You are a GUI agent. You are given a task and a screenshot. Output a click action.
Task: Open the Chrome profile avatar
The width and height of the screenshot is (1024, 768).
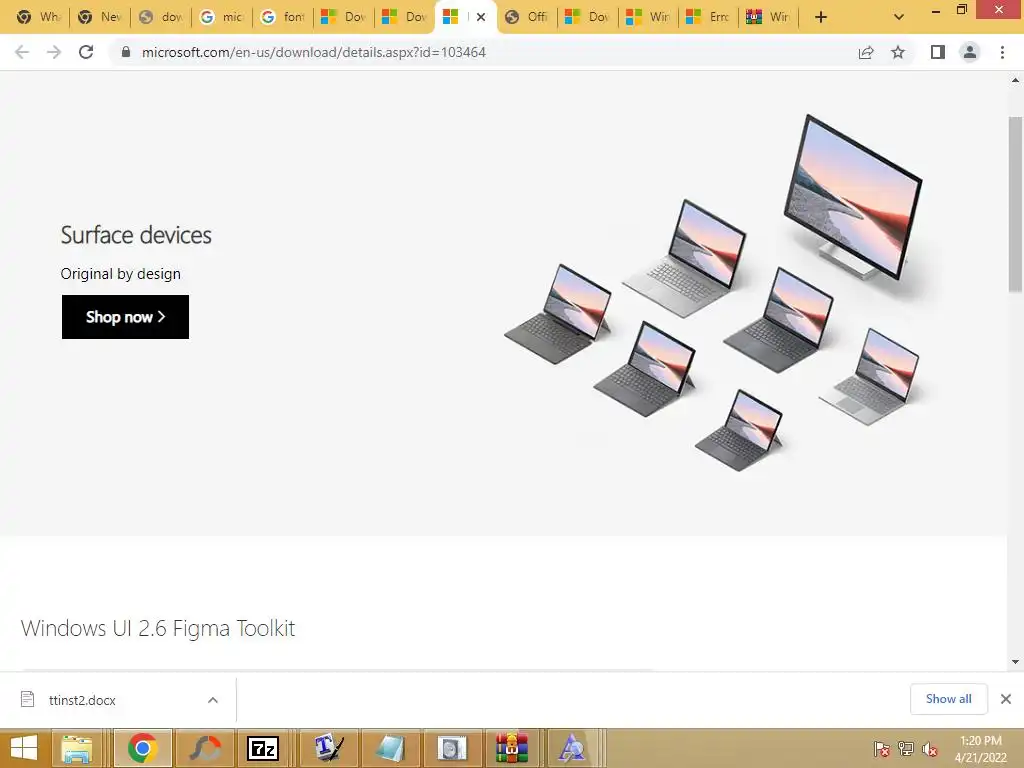click(970, 52)
